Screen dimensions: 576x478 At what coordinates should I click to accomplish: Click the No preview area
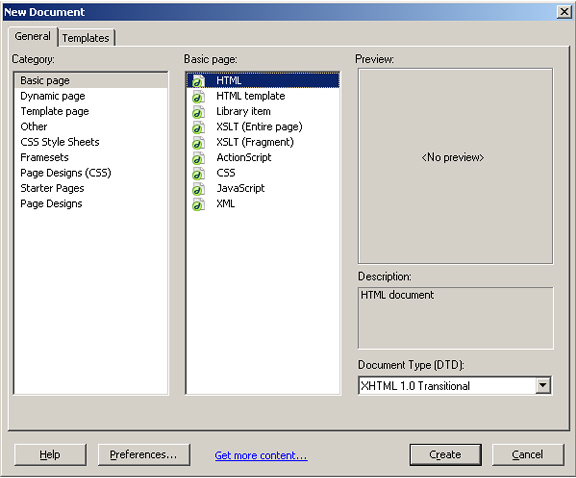(x=456, y=166)
